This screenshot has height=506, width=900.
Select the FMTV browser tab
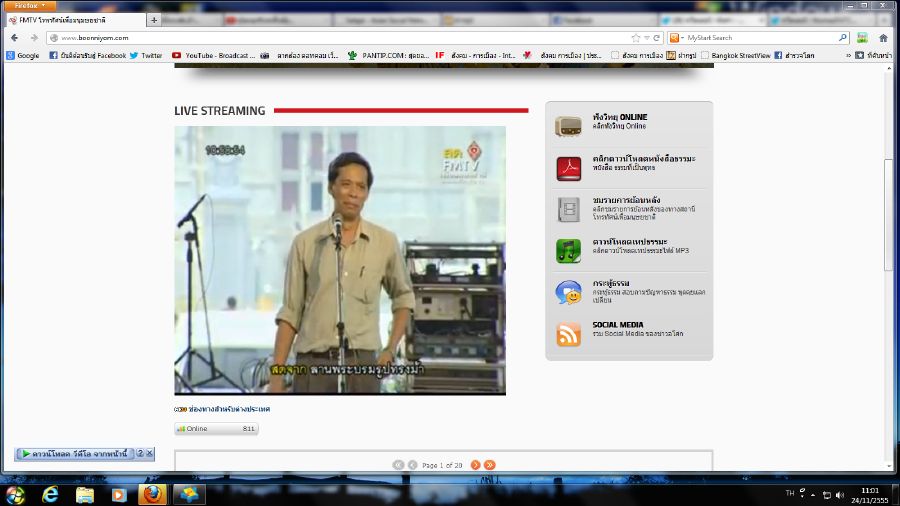click(x=75, y=20)
